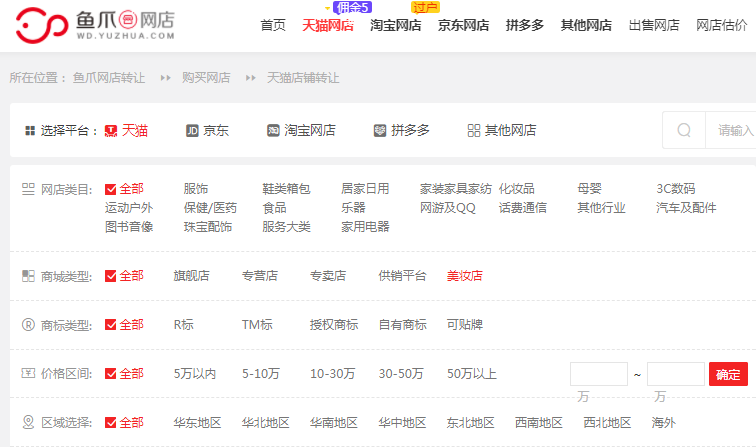Filter category by 家用电器
Viewport: 756px width, 447px height.
(x=365, y=227)
